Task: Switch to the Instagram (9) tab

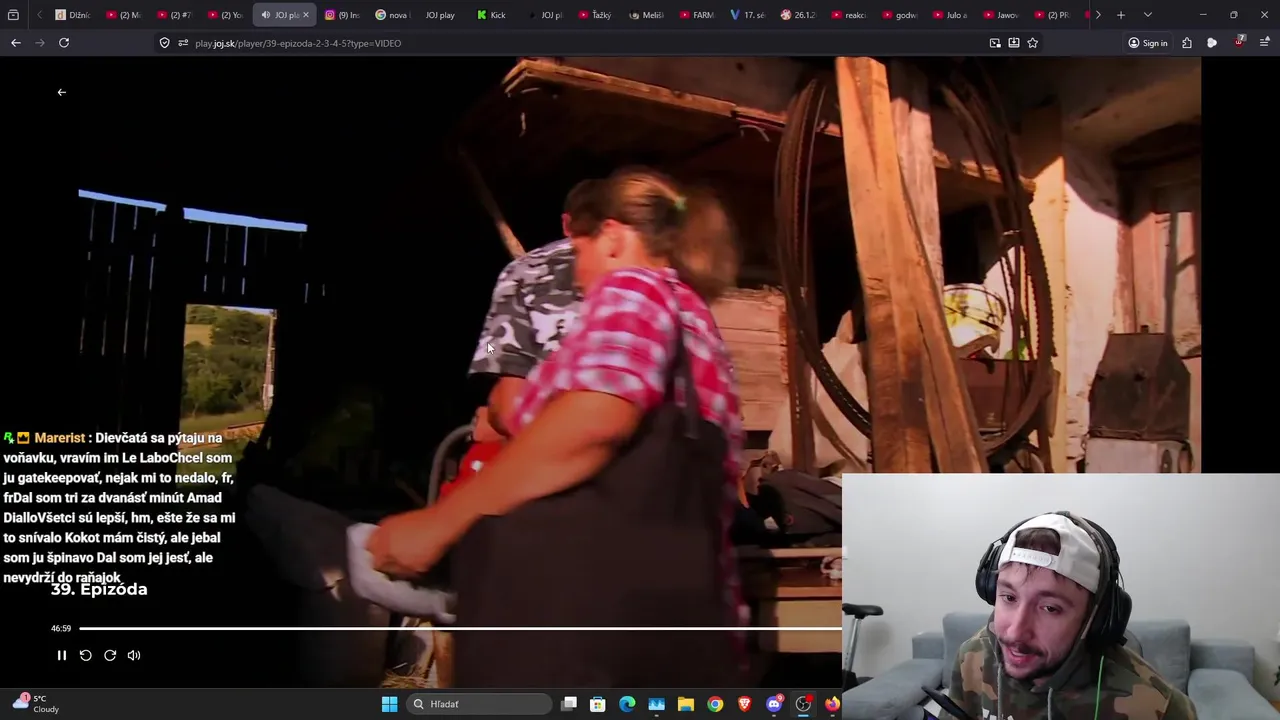Action: 342,15
